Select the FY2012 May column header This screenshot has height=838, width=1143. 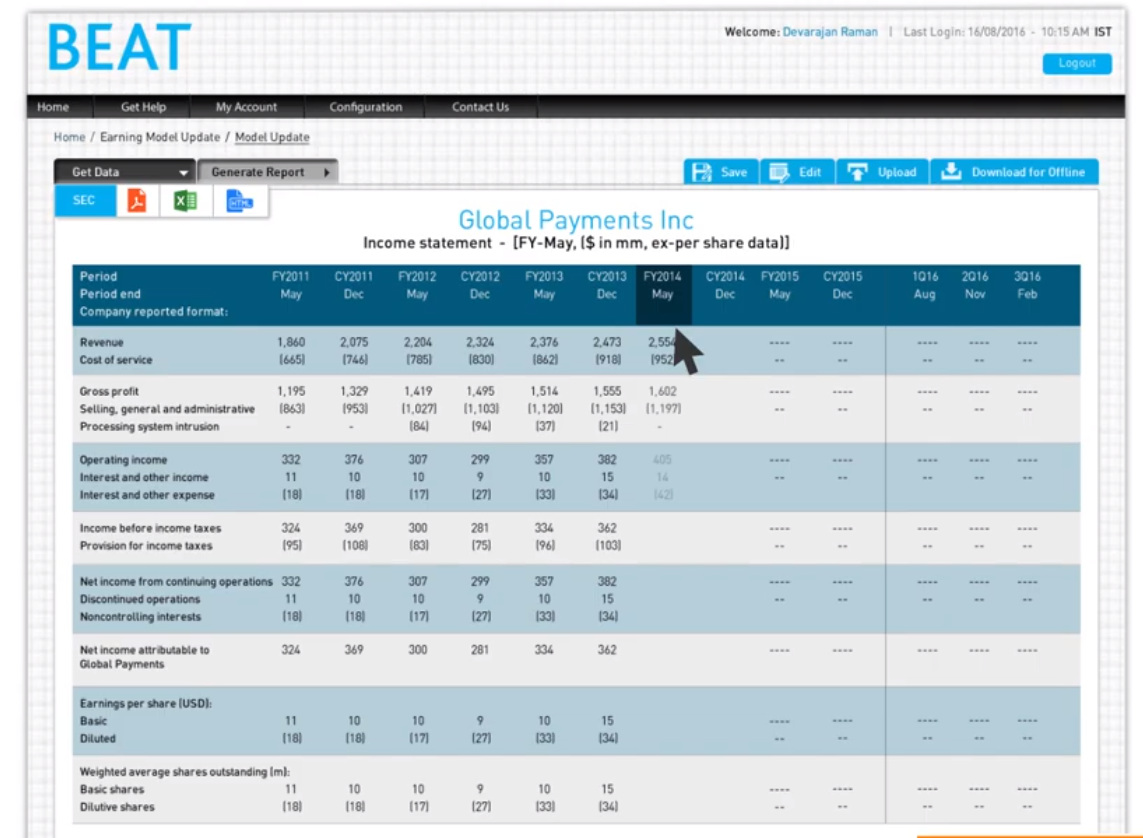(417, 286)
